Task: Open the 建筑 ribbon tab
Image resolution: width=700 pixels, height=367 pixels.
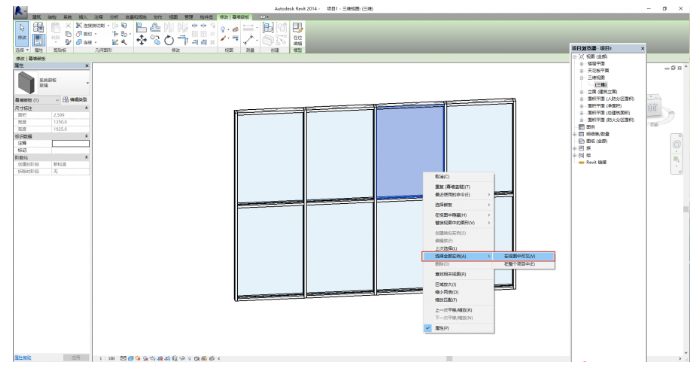Action: click(37, 17)
